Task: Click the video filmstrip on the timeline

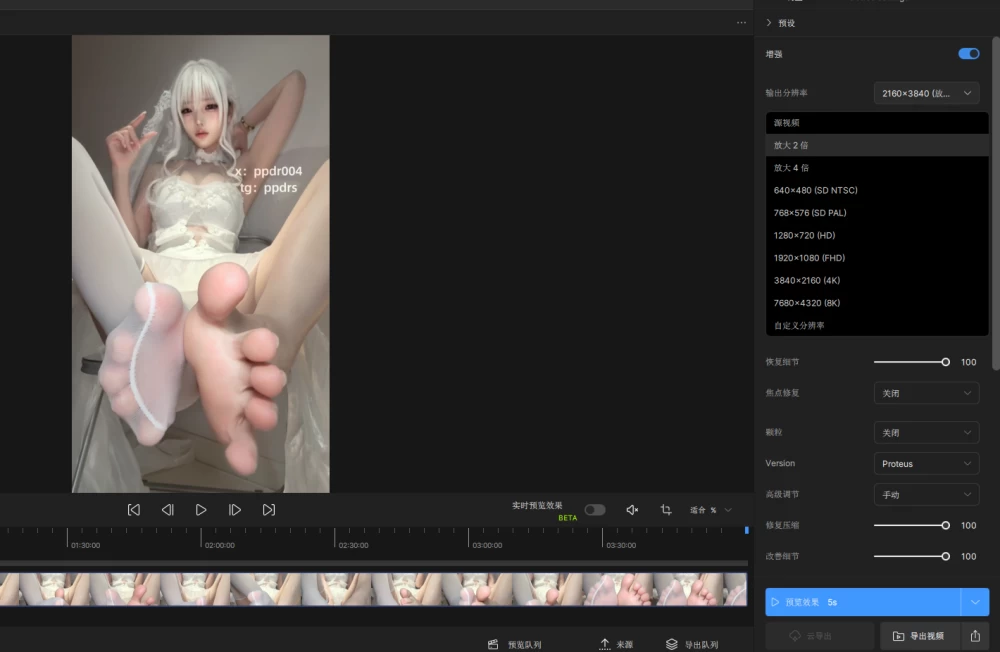Action: (x=373, y=589)
